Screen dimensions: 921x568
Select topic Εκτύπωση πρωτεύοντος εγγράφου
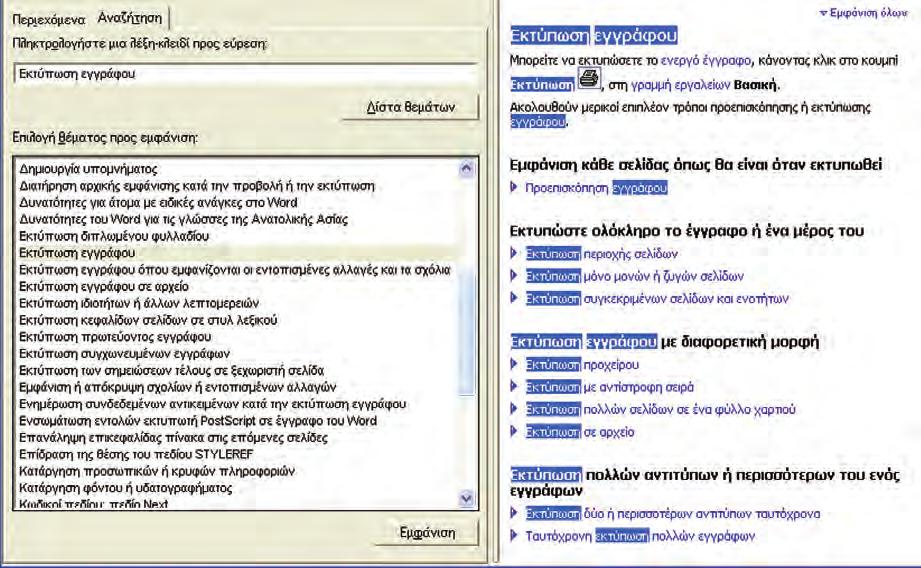(115, 337)
